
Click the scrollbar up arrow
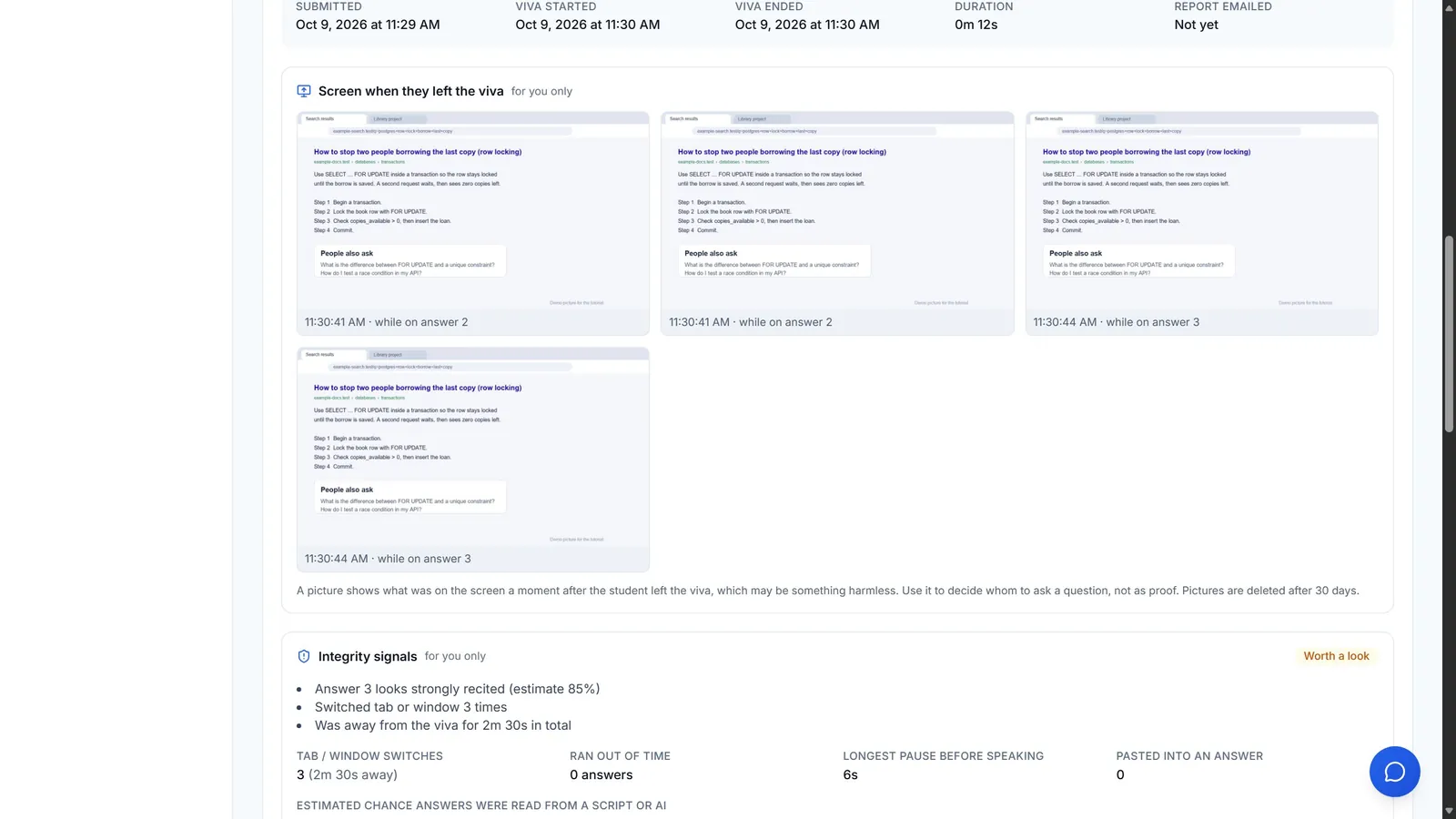pyautogui.click(x=1449, y=7)
